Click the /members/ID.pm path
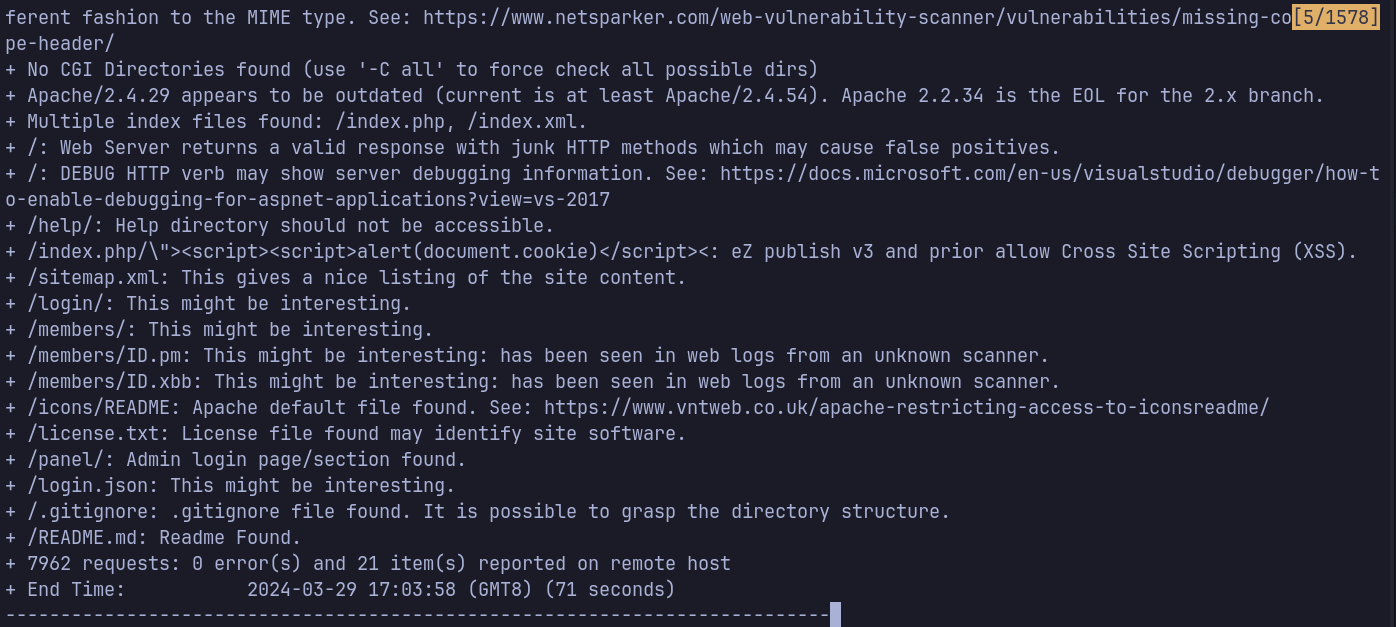The image size is (1396, 627). [x=110, y=356]
